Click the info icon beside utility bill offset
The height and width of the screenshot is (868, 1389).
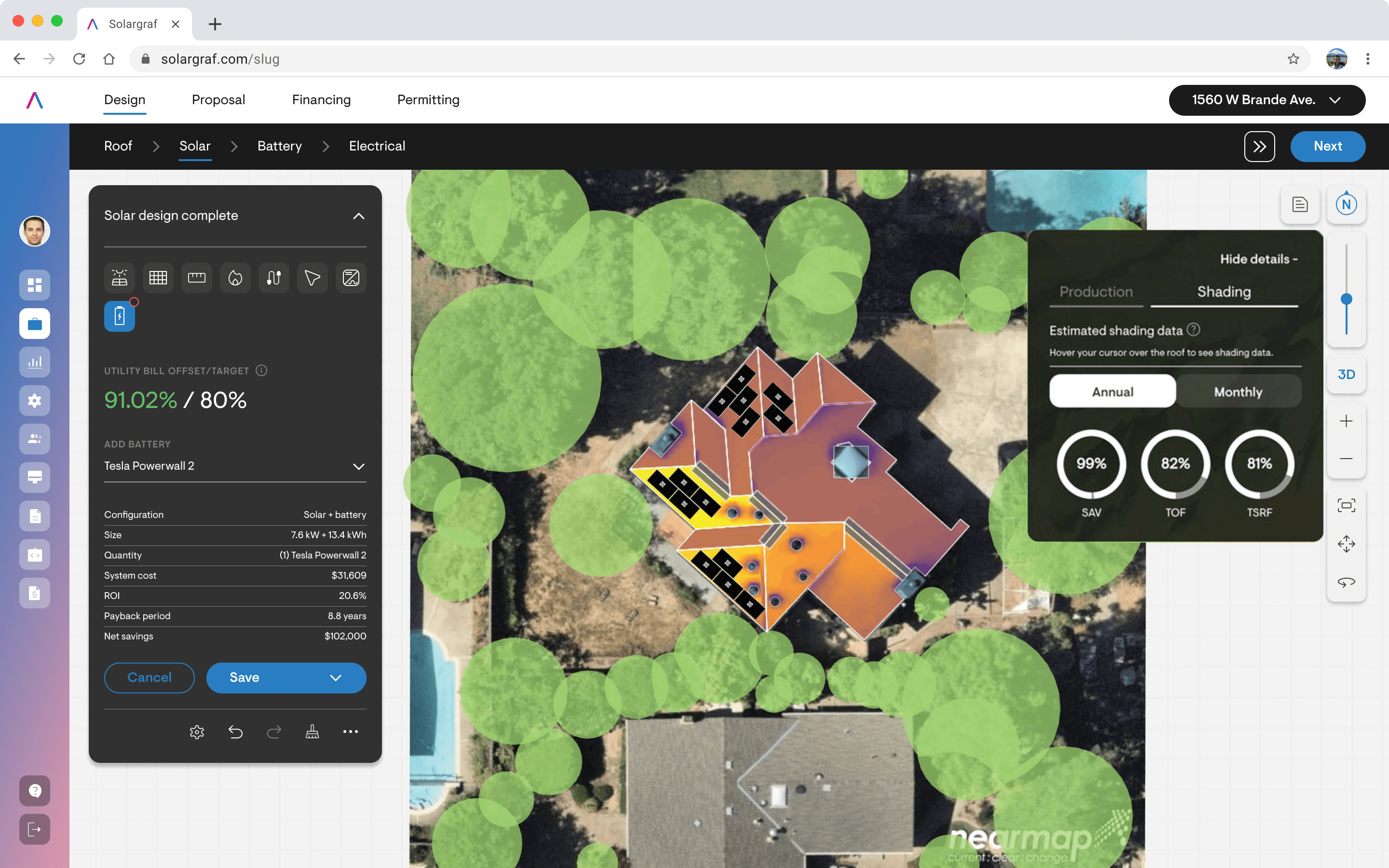point(261,370)
